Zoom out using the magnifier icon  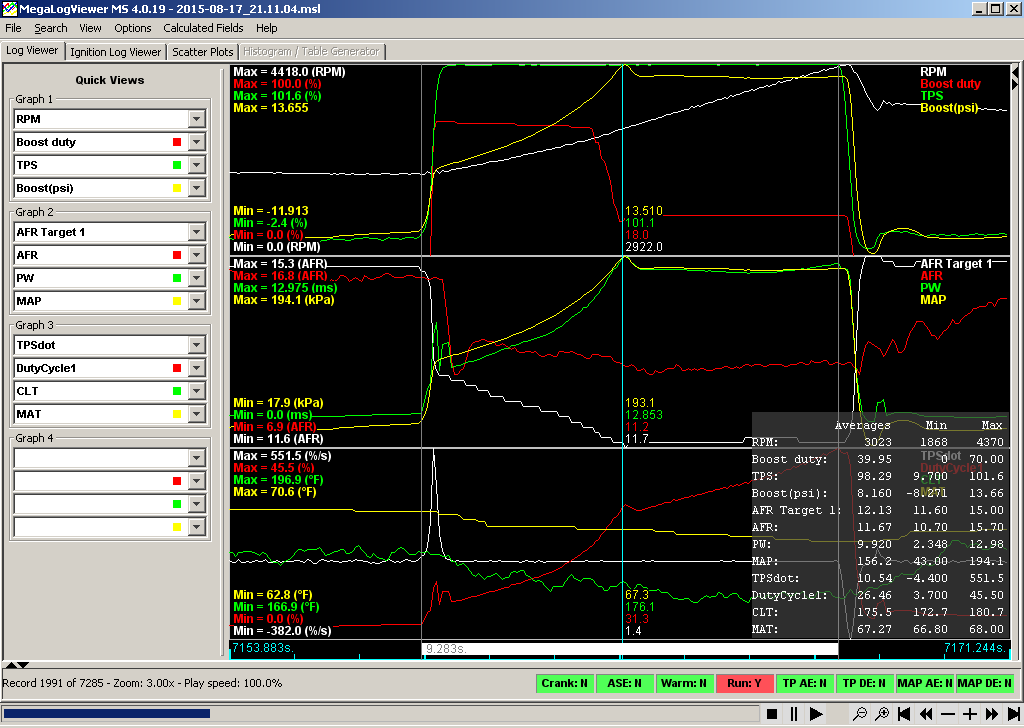point(859,714)
